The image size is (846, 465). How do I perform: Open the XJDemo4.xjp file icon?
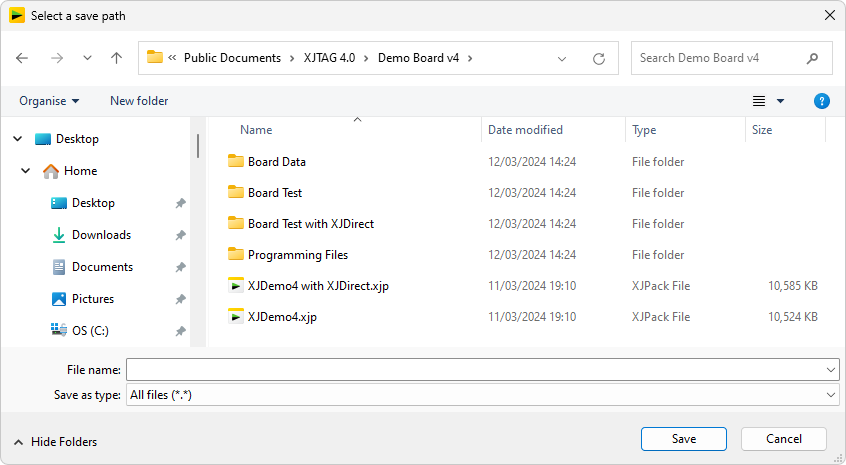[236, 317]
